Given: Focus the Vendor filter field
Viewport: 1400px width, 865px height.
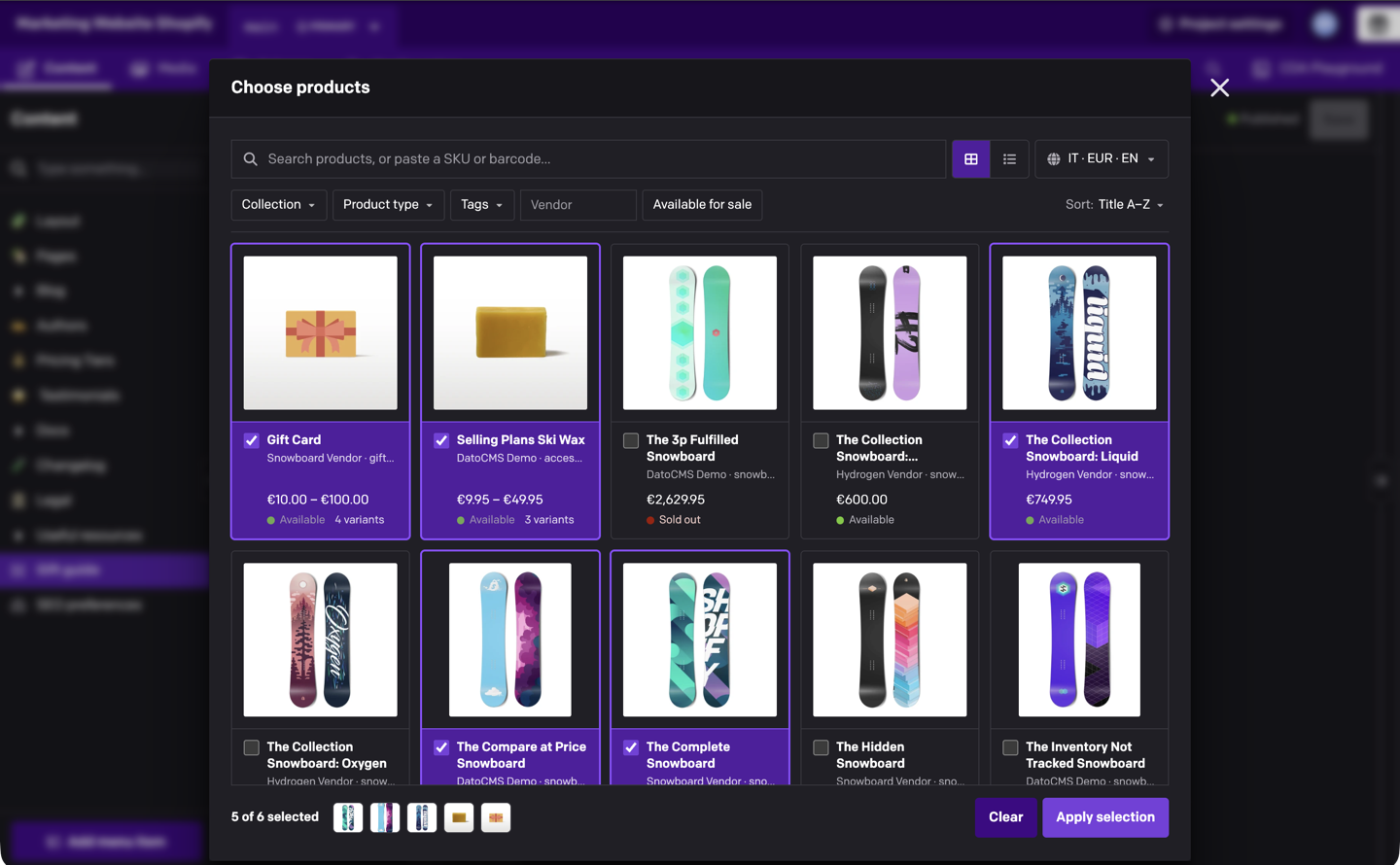Looking at the screenshot, I should click(578, 205).
